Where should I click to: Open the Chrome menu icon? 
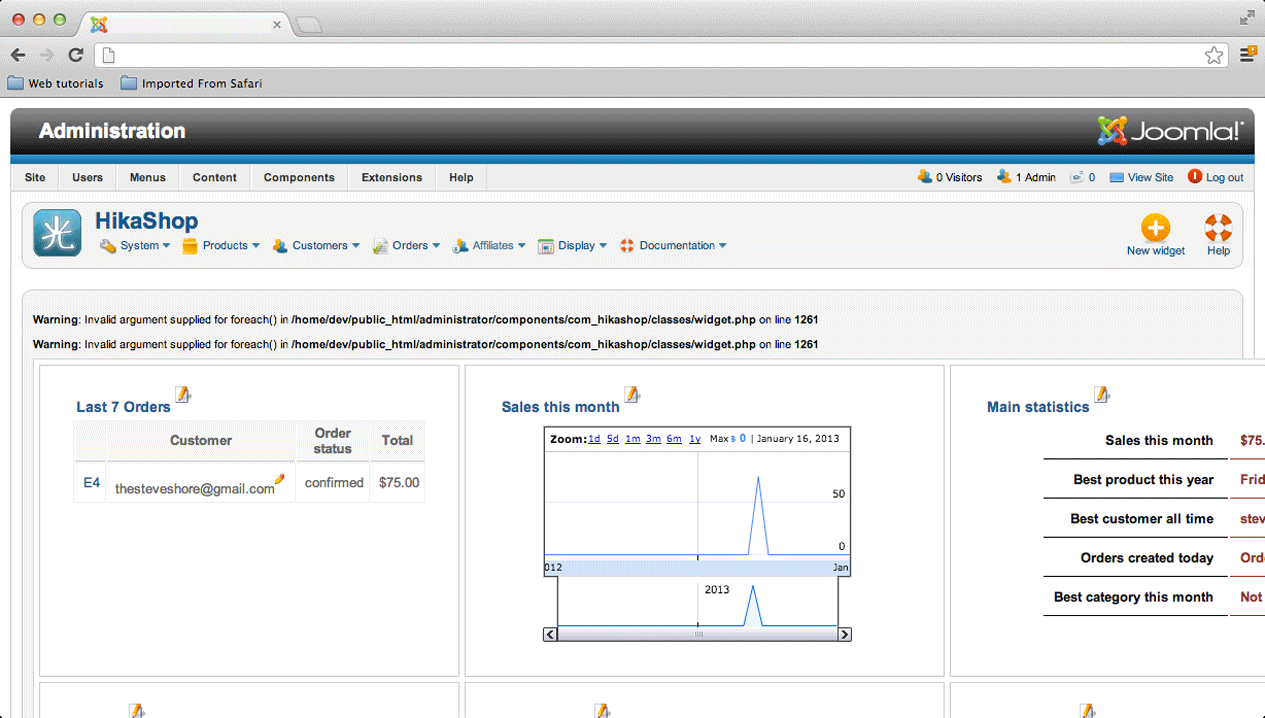tap(1248, 55)
